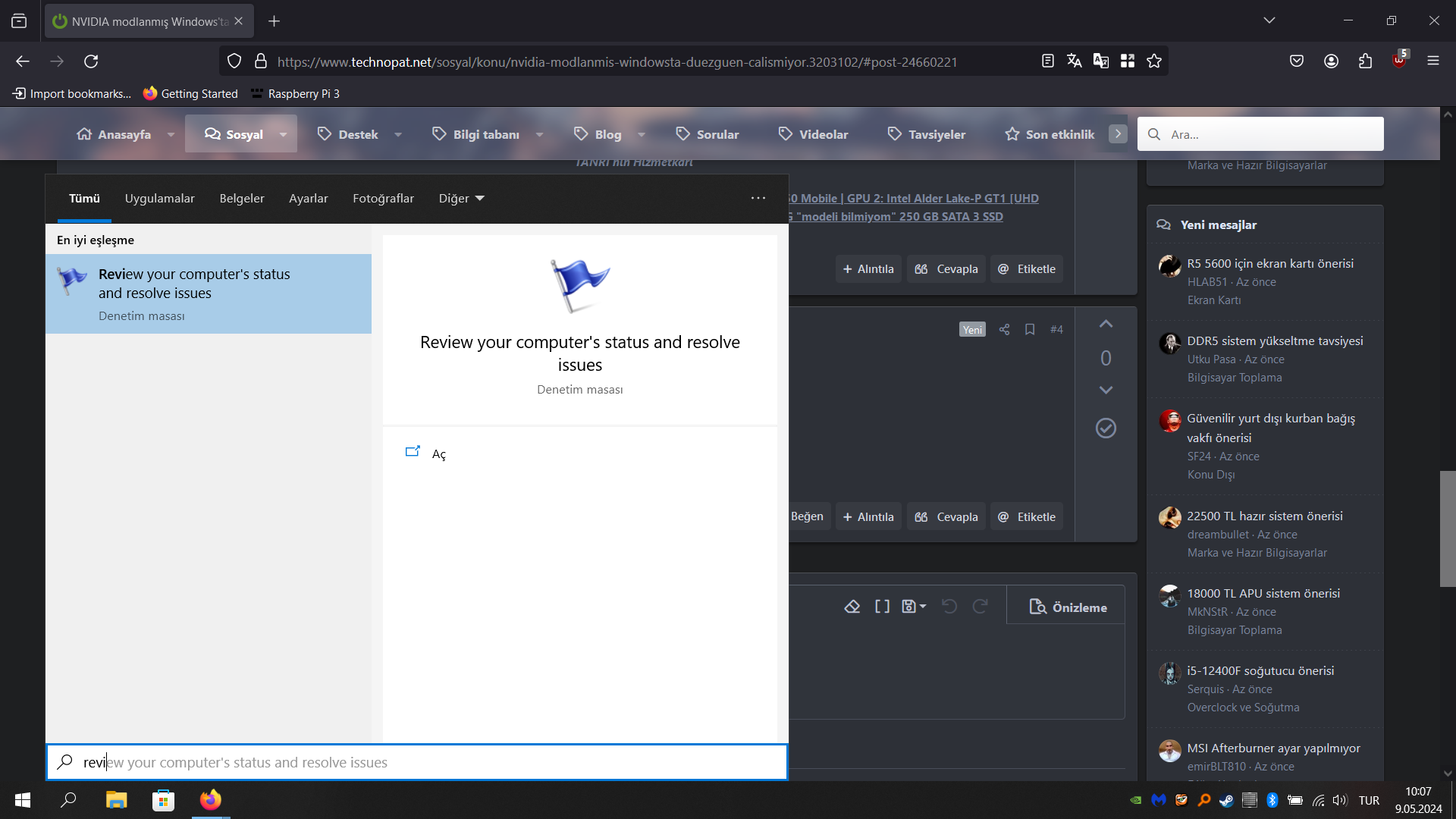
Task: Expand the Sosyal navigation dropdown arrow
Action: tap(283, 134)
